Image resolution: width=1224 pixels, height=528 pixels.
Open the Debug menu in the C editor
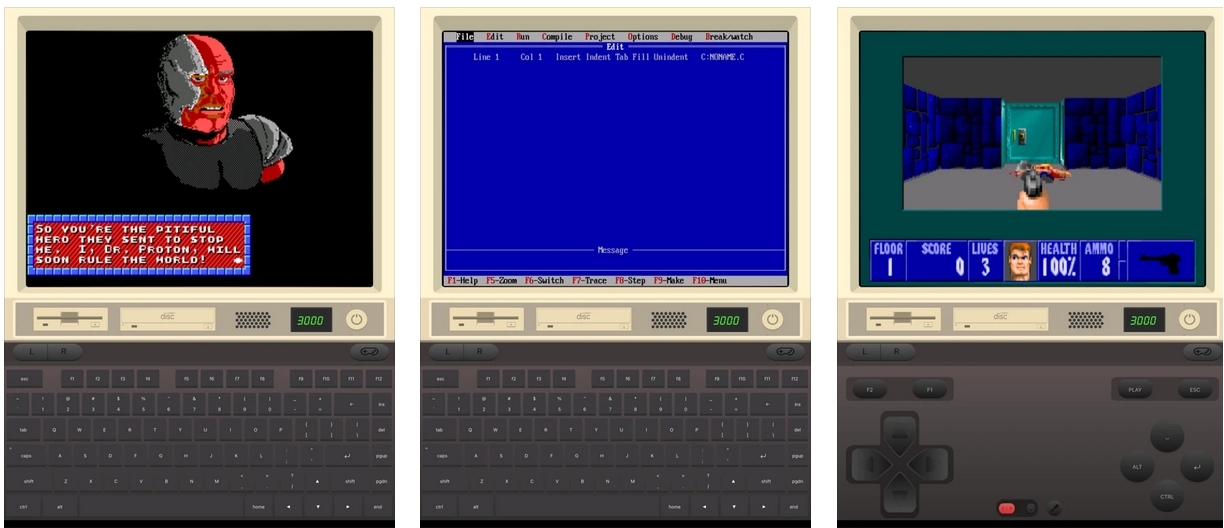click(x=681, y=37)
